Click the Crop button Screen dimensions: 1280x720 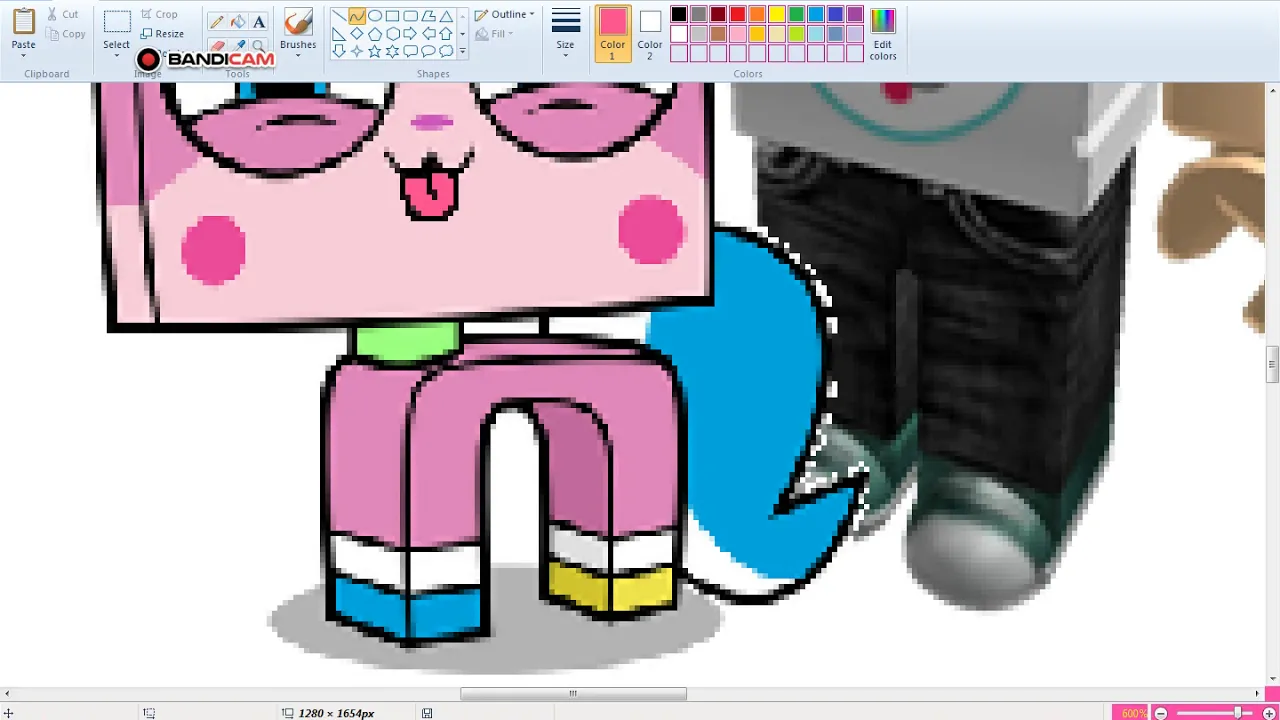coord(159,14)
